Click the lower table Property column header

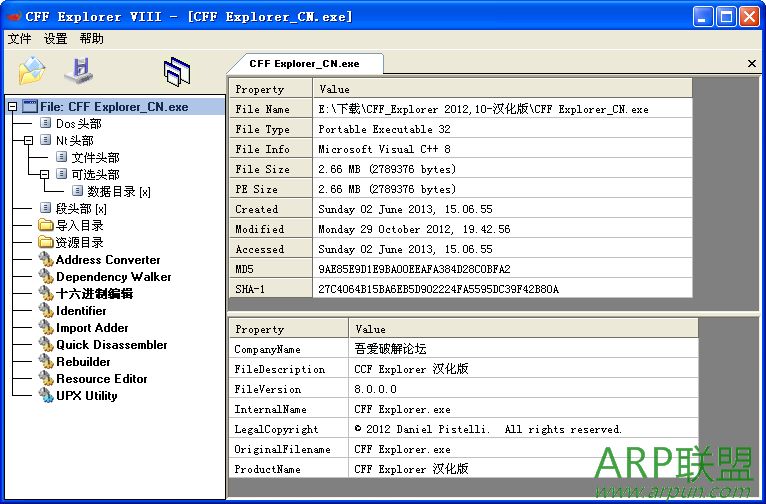tap(289, 329)
